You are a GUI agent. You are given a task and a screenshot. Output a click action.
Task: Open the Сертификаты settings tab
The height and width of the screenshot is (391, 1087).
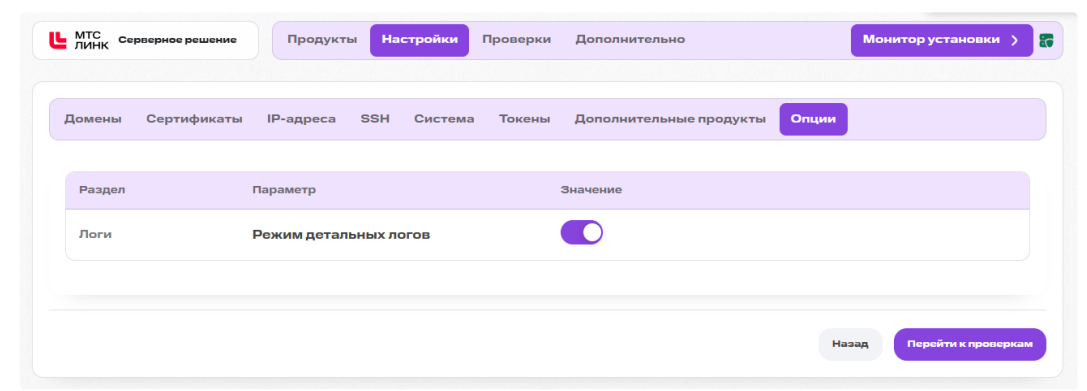tap(194, 119)
